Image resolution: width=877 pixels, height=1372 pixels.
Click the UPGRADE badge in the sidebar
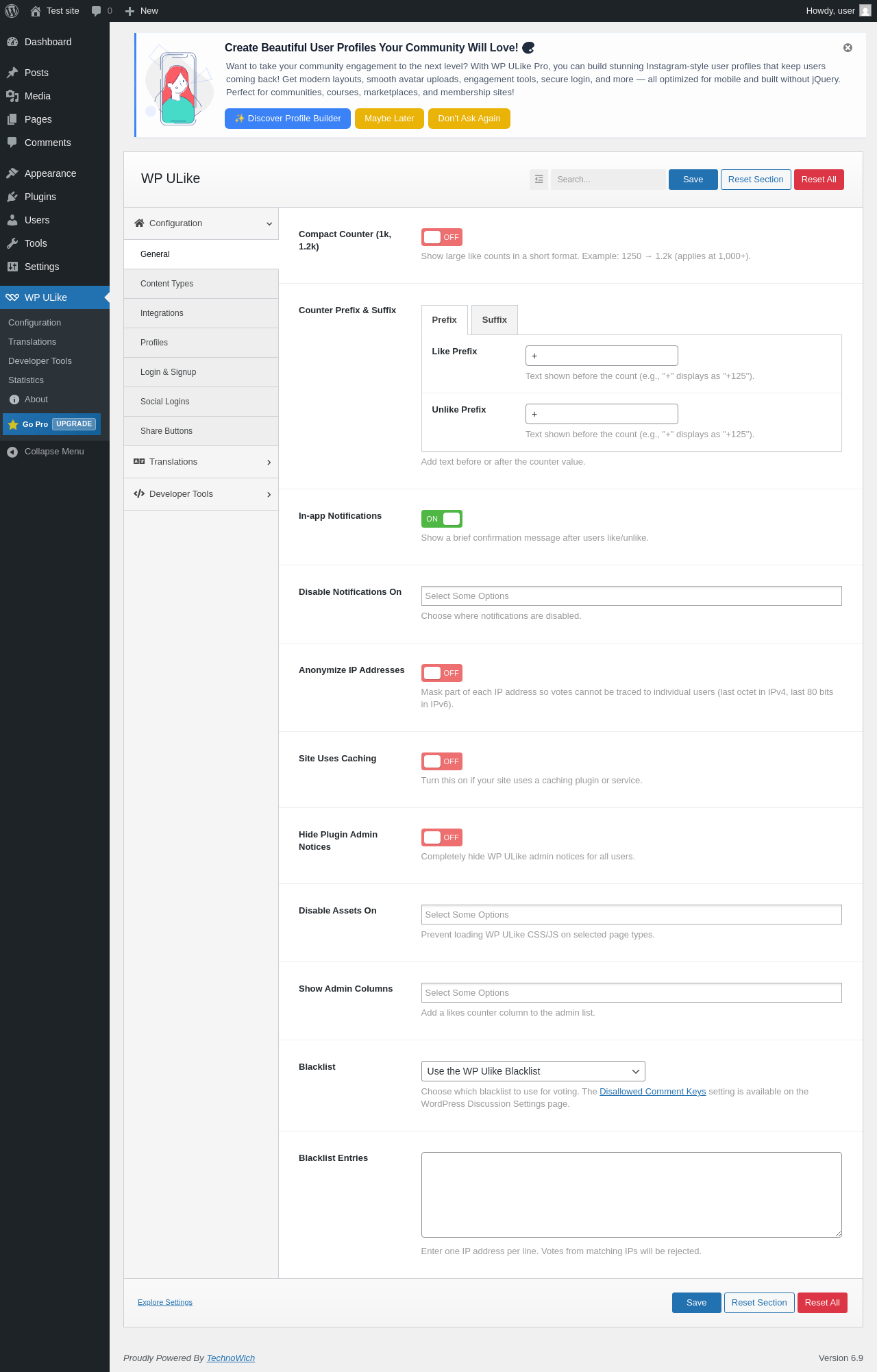pos(74,424)
